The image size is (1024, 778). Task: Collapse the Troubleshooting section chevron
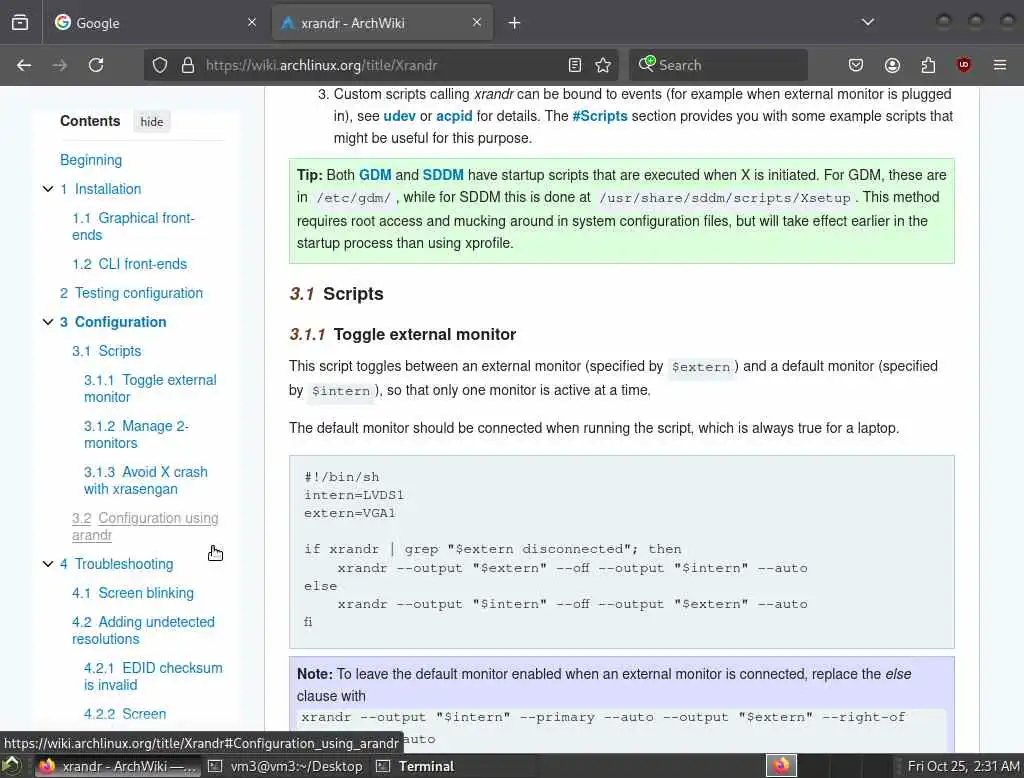coord(48,564)
